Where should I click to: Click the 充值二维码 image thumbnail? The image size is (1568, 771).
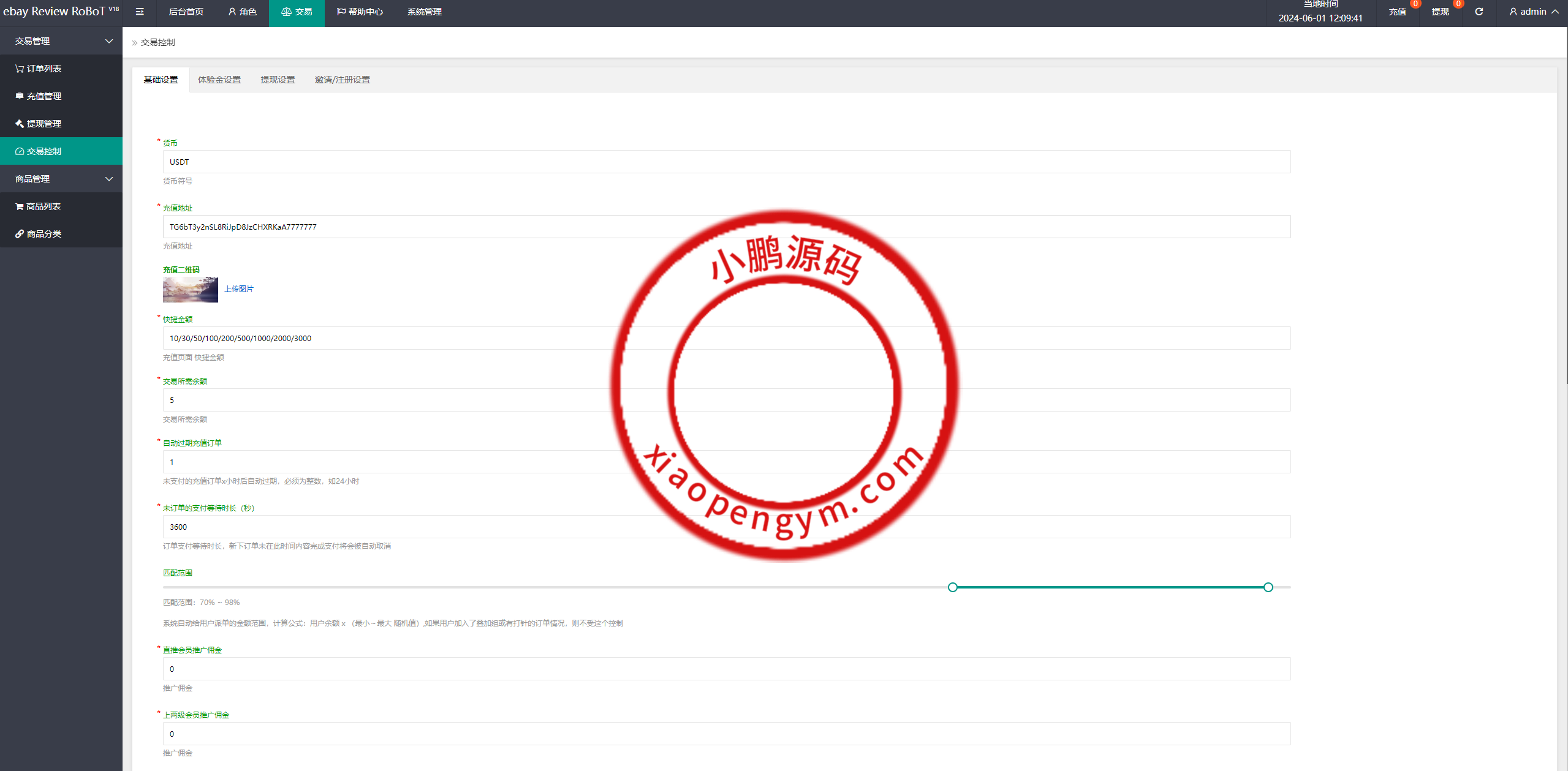(190, 289)
